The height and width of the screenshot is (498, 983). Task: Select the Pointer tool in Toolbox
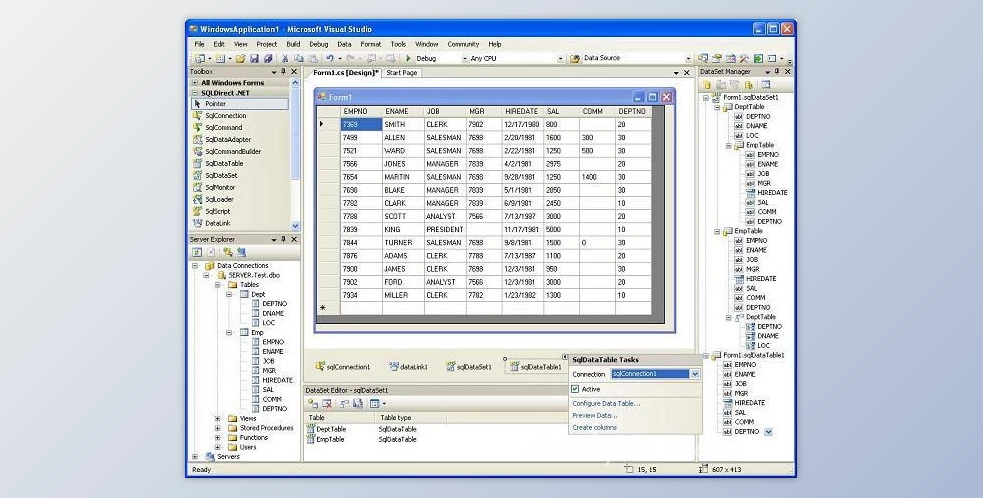click(239, 103)
